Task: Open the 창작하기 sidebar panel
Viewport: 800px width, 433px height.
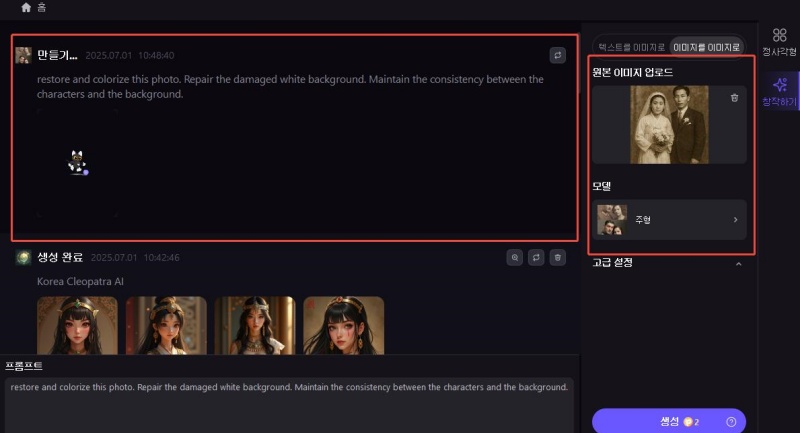Action: [x=779, y=92]
